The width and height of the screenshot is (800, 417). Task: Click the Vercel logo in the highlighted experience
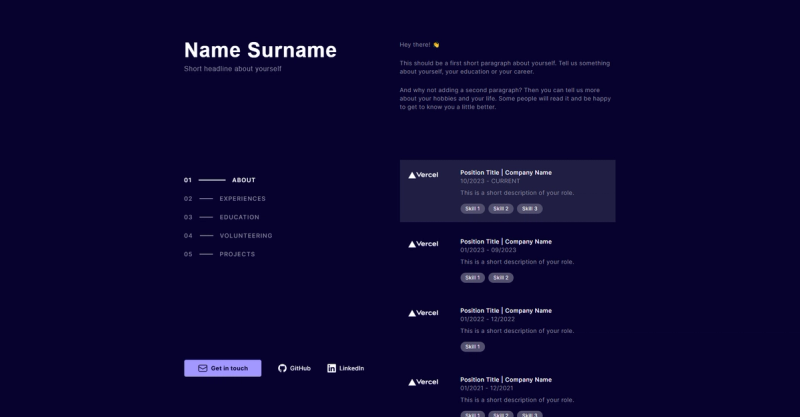coord(423,175)
